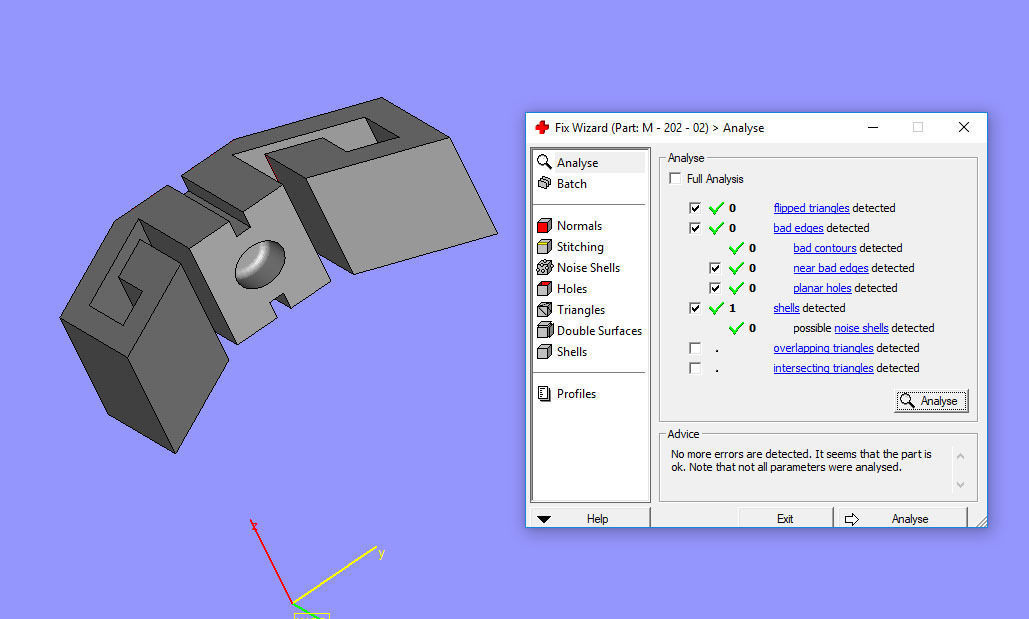
Task: Uncheck the planar holes checkbox
Action: click(x=715, y=288)
